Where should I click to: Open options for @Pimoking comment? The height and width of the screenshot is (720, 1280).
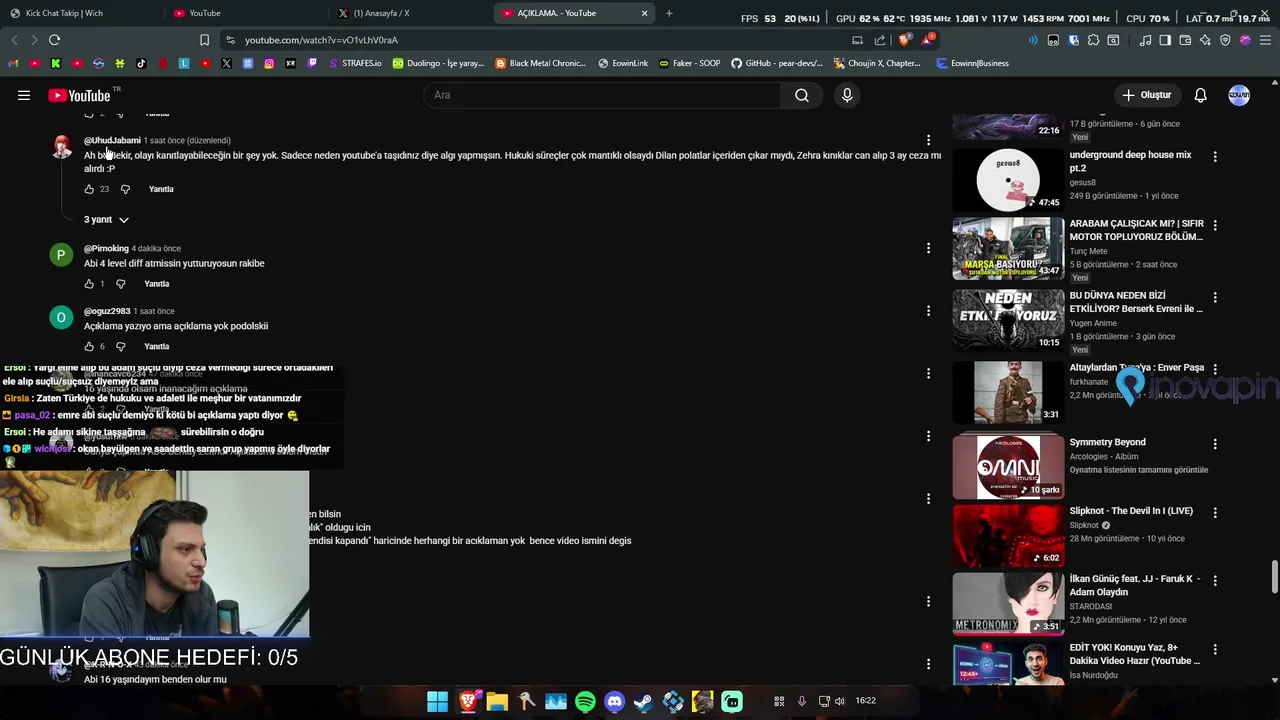tap(928, 248)
